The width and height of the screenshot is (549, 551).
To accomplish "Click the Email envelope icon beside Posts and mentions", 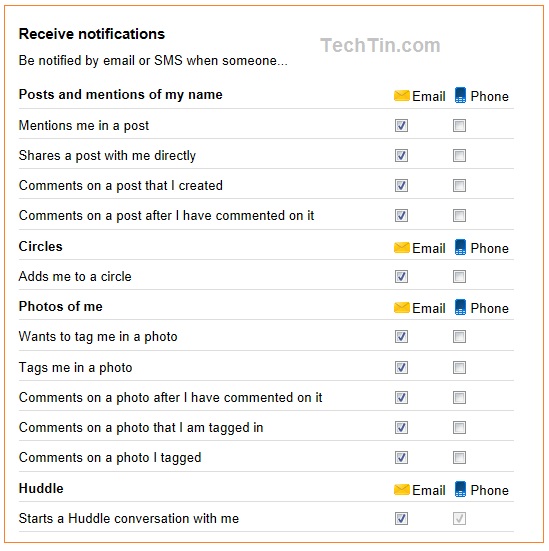I will 401,96.
